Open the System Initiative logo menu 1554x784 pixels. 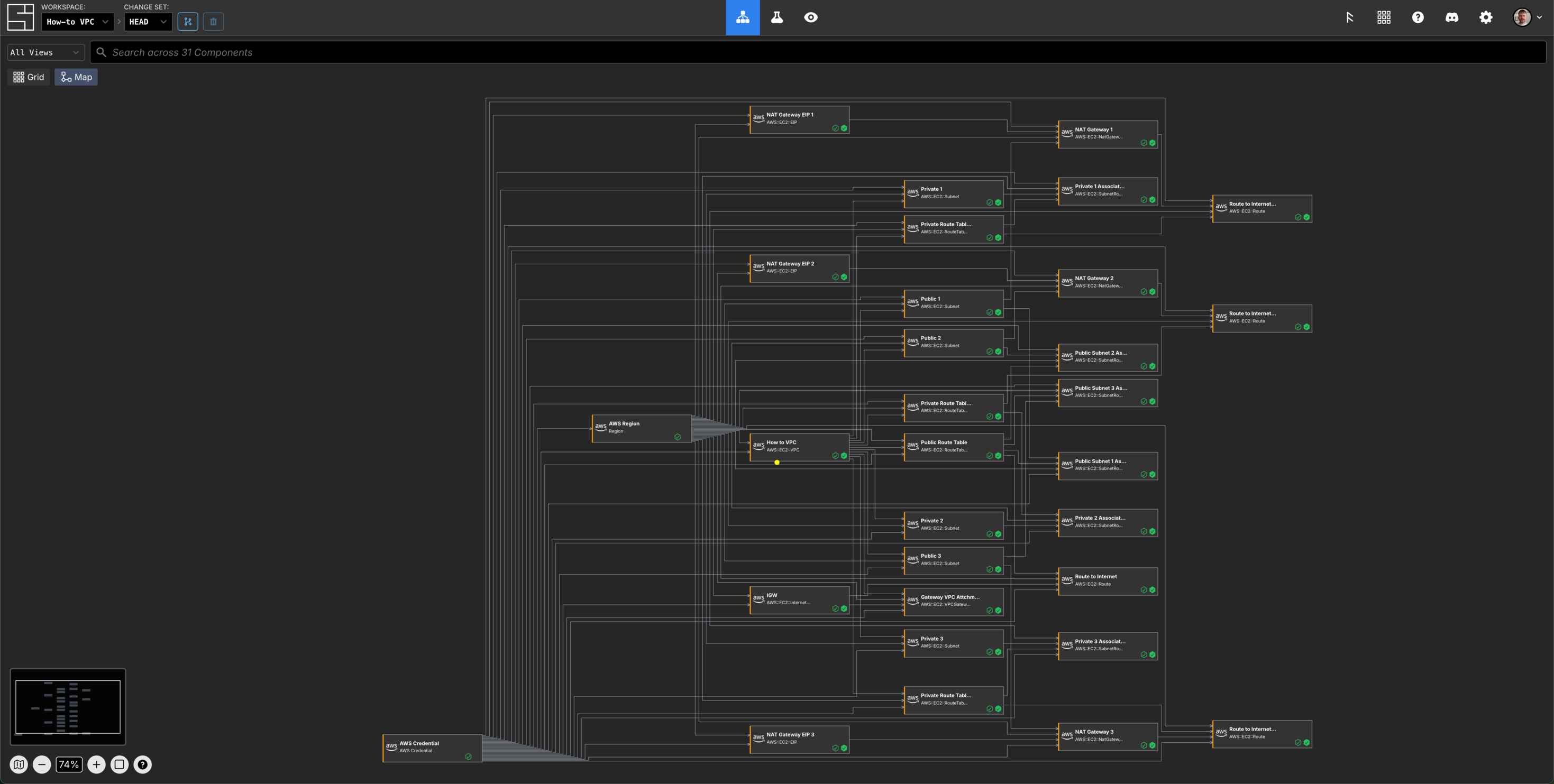click(x=21, y=17)
